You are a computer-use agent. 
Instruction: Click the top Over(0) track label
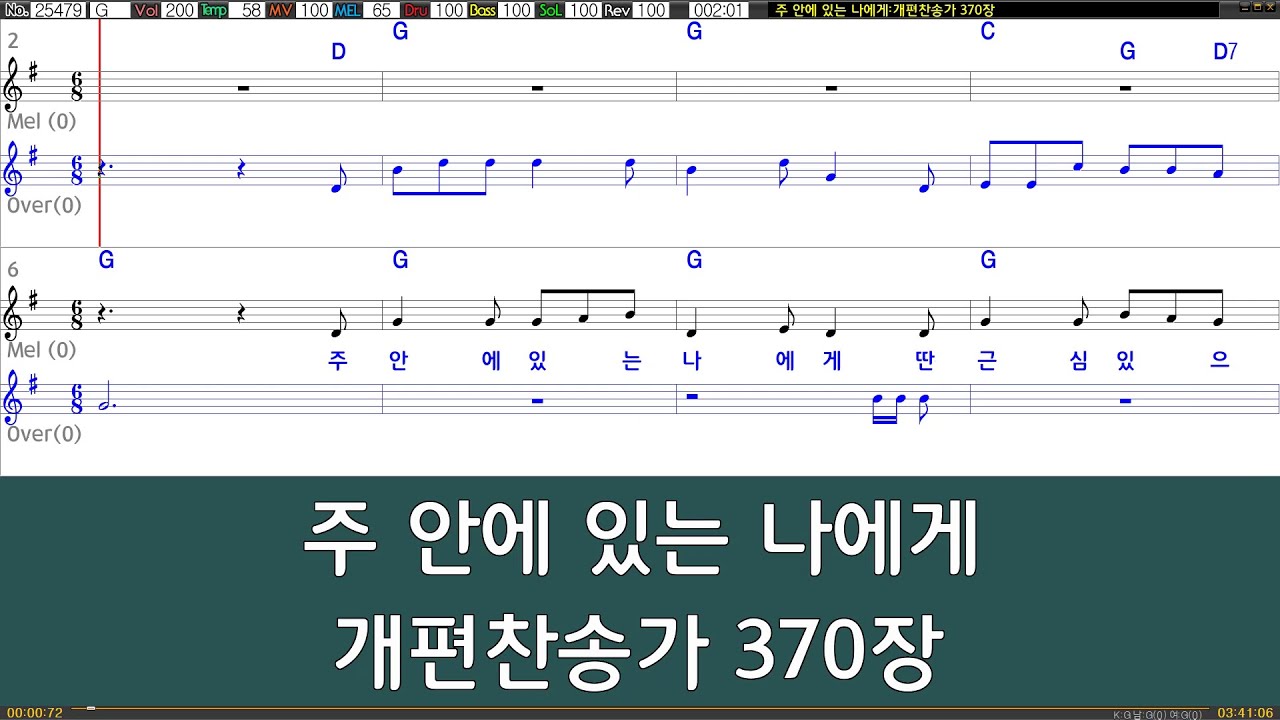pos(44,205)
